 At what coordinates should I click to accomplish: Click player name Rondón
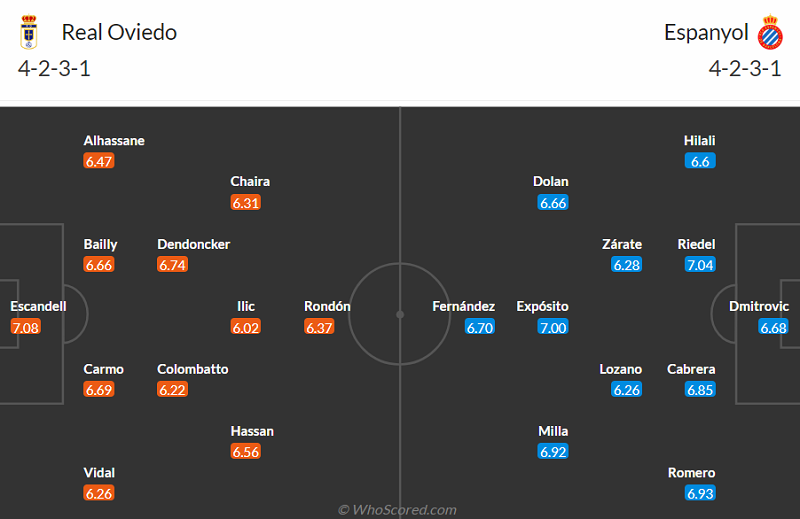(327, 306)
